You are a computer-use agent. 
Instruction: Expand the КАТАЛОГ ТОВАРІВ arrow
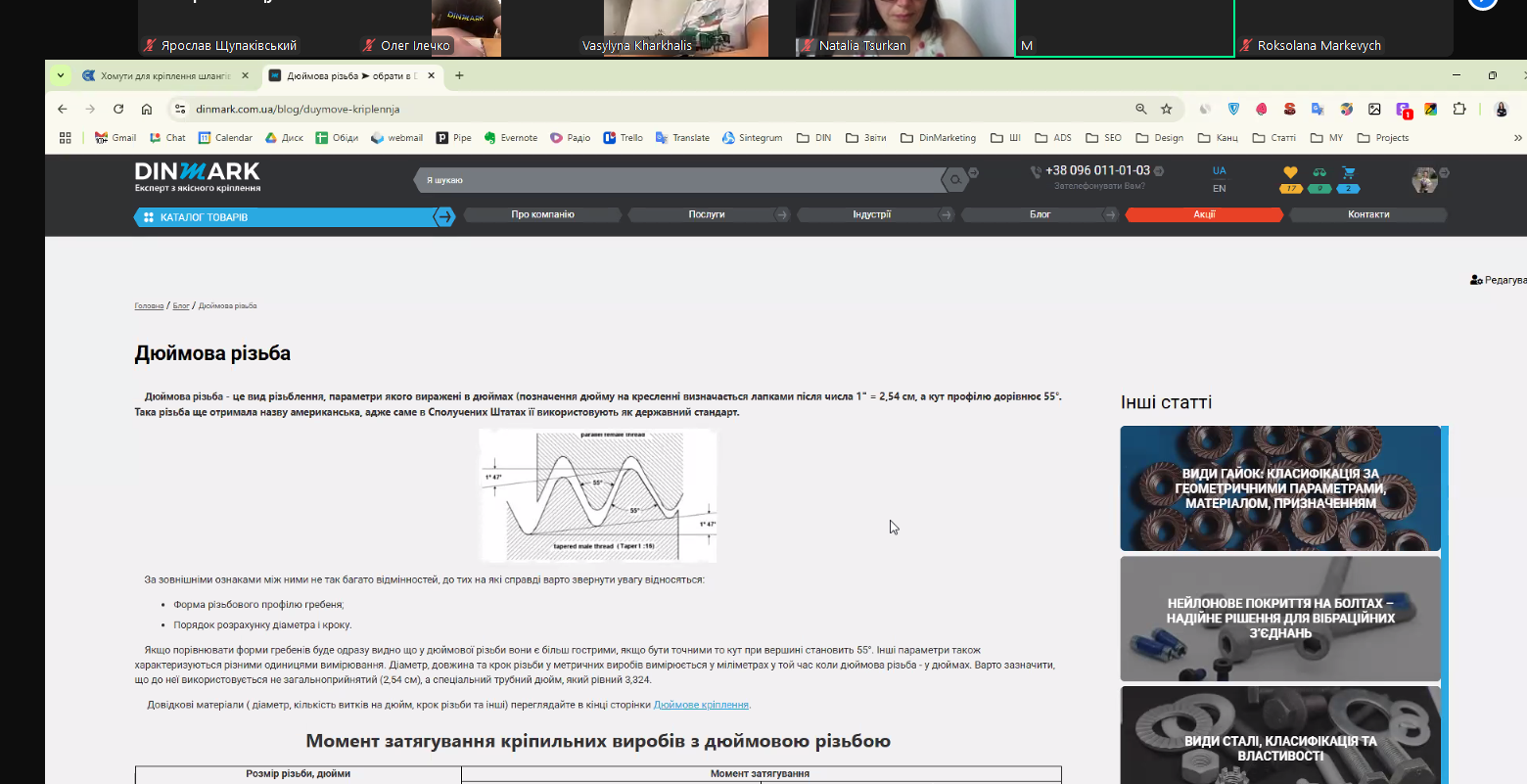click(444, 216)
